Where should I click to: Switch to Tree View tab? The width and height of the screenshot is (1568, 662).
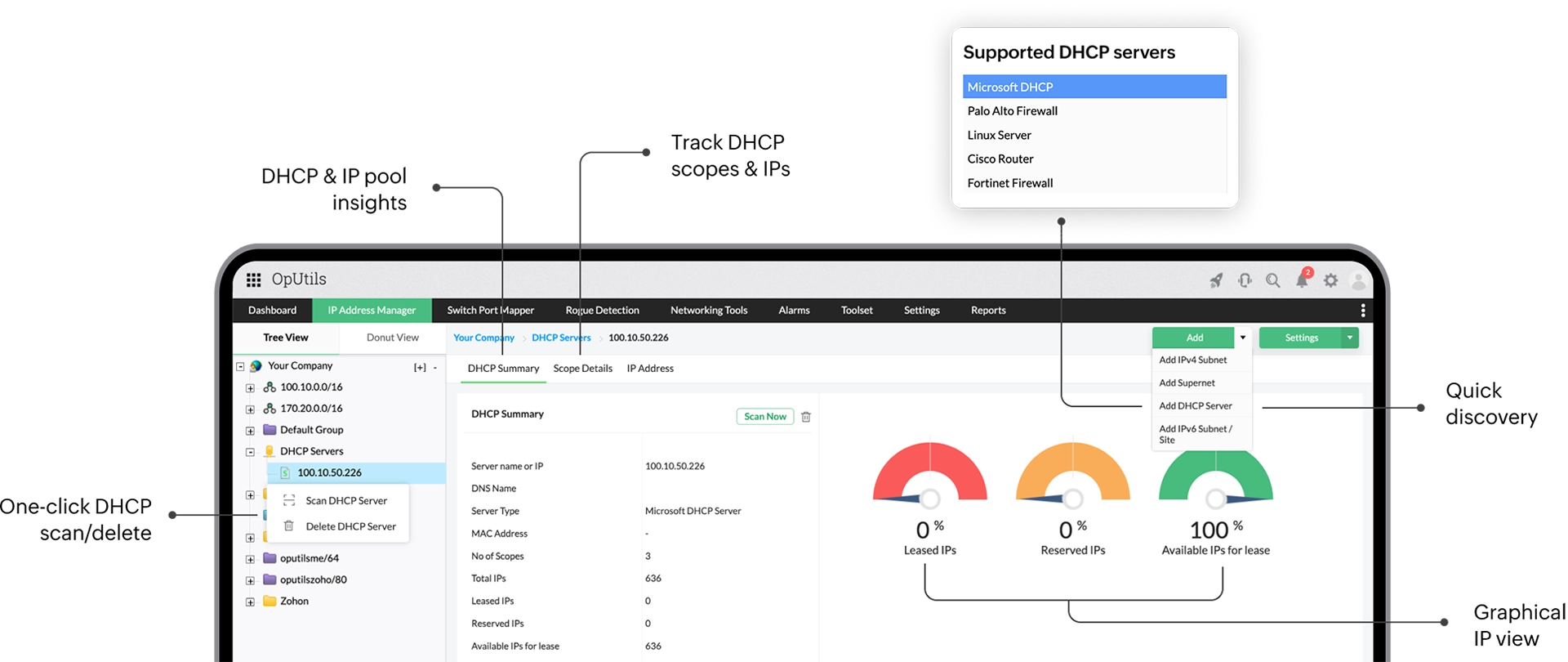pyautogui.click(x=286, y=338)
